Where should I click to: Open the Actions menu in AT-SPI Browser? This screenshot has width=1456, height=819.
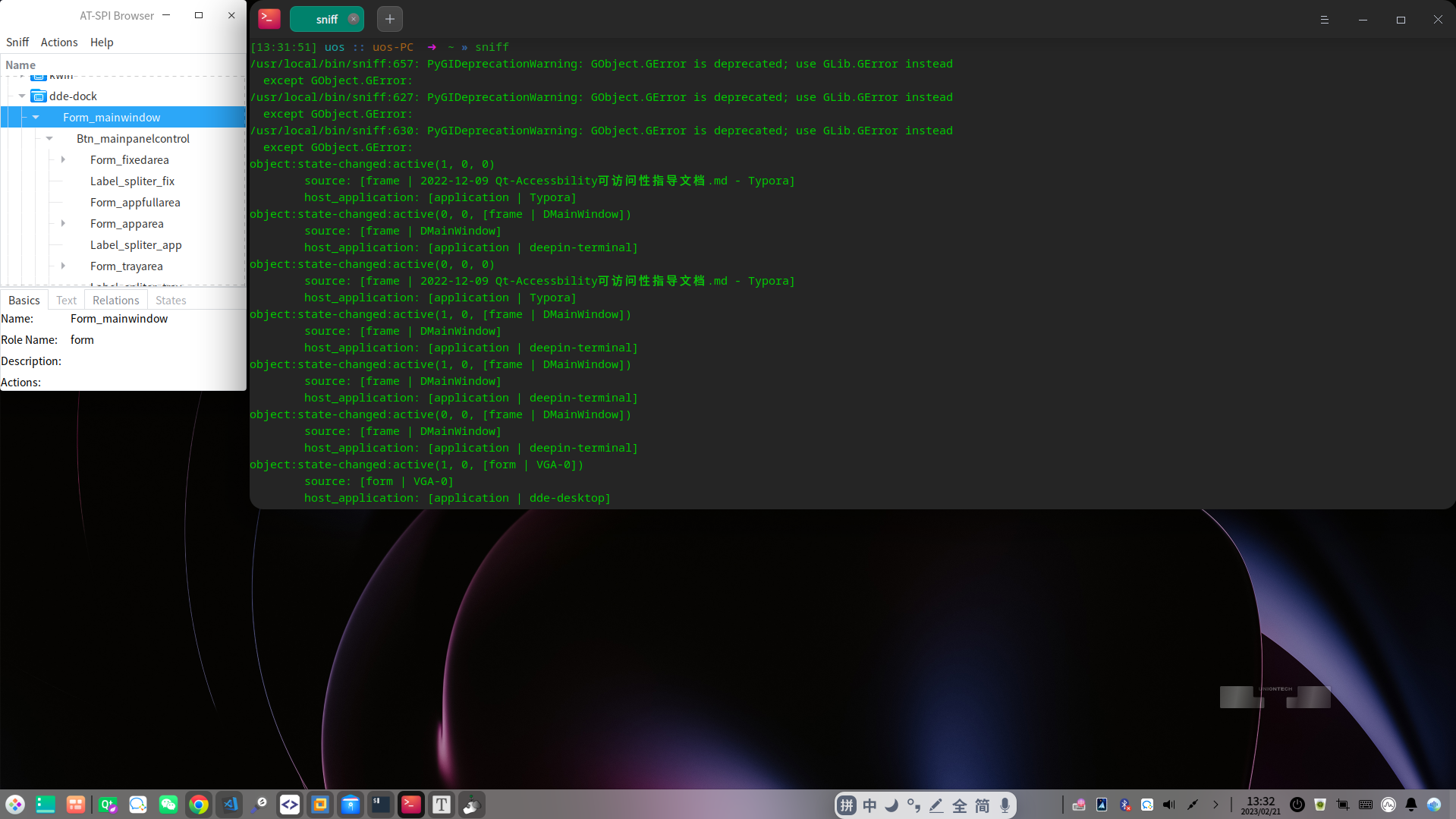58,43
